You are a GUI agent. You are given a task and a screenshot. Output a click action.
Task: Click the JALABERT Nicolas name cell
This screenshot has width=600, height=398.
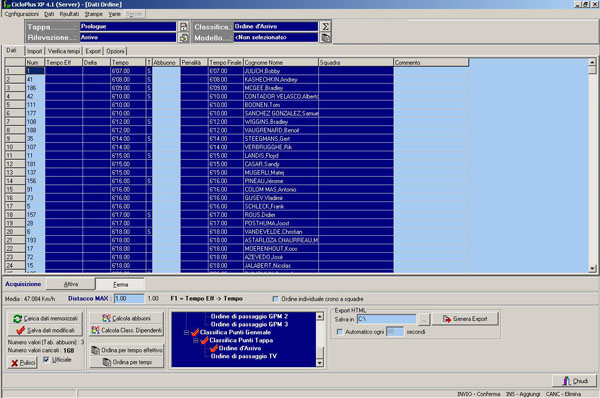click(x=281, y=266)
